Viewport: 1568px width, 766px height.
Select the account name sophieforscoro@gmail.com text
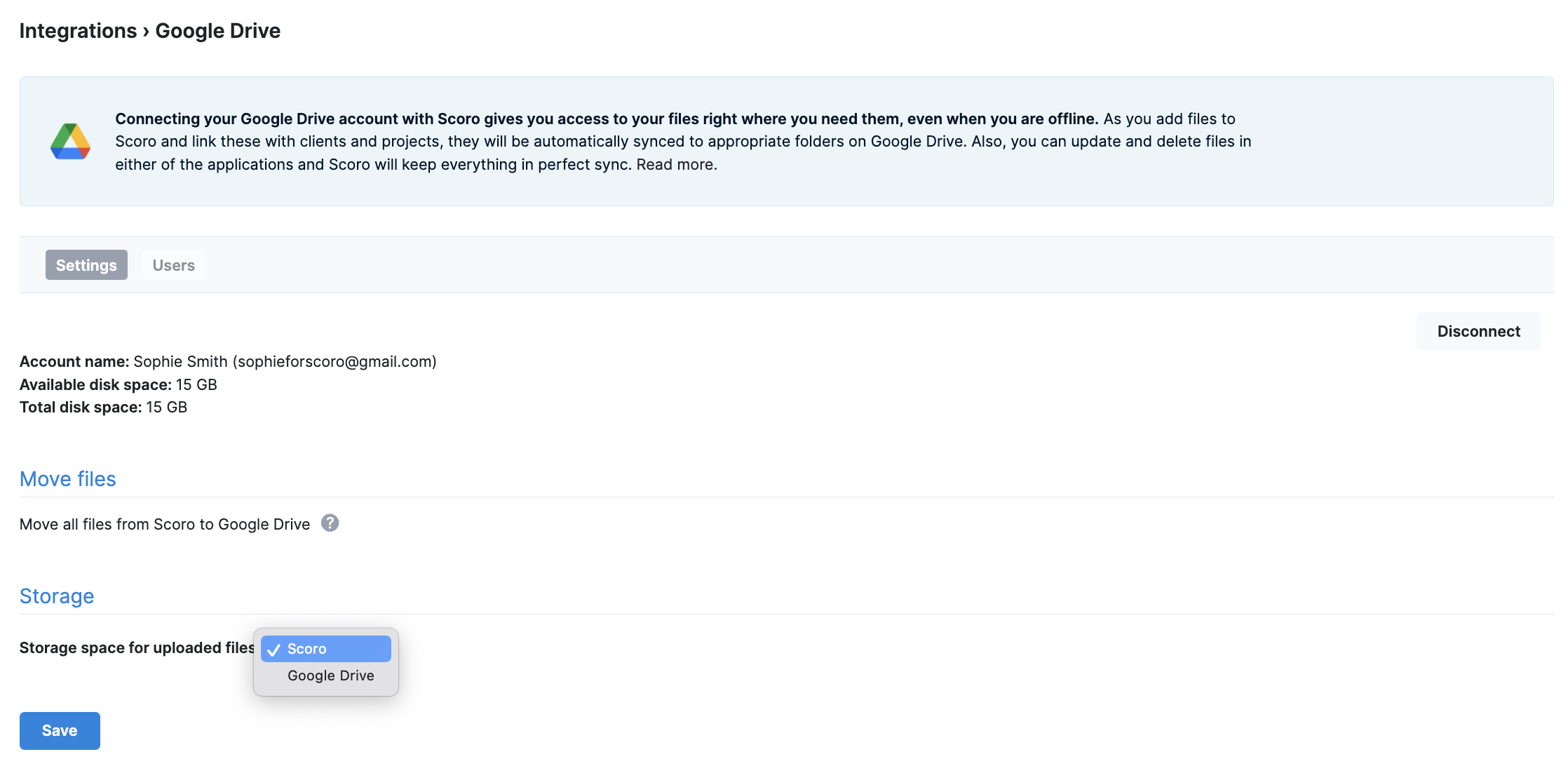[x=334, y=361]
